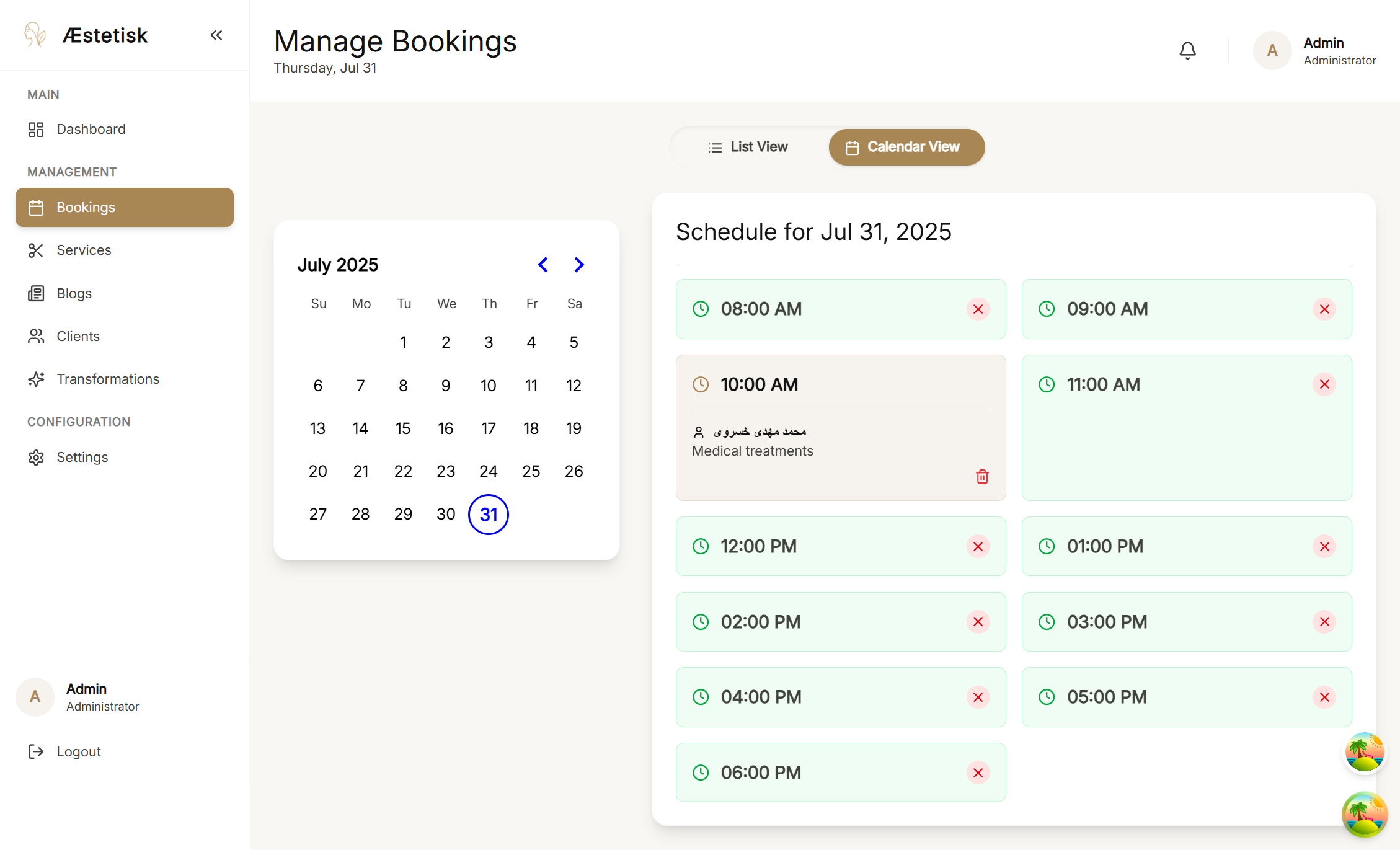Image resolution: width=1400 pixels, height=850 pixels.
Task: Disable the 09:00 AM time slot
Action: point(1324,309)
